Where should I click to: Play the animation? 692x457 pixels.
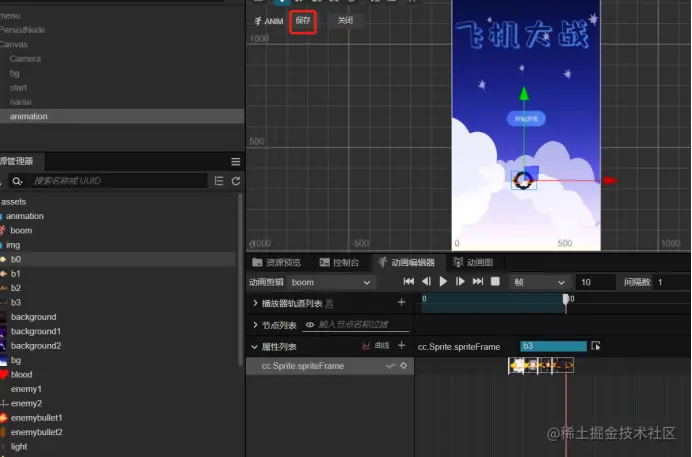443,281
